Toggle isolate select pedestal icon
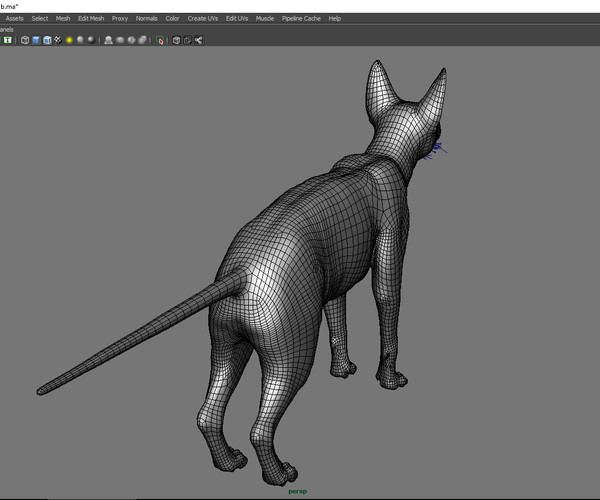Image resolution: width=600 pixels, height=500 pixels. coord(109,40)
